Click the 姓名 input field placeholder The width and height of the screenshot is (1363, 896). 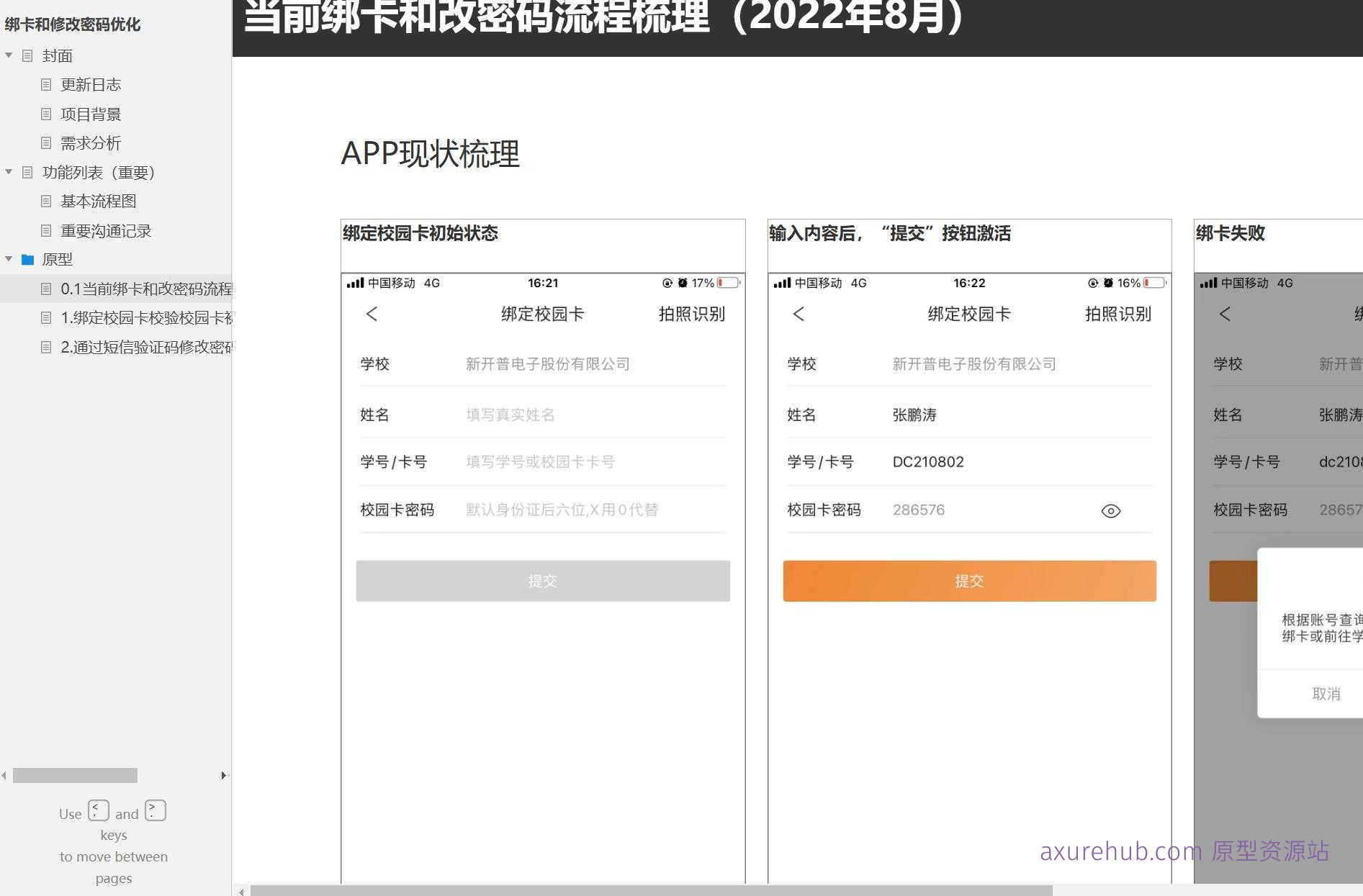point(510,415)
